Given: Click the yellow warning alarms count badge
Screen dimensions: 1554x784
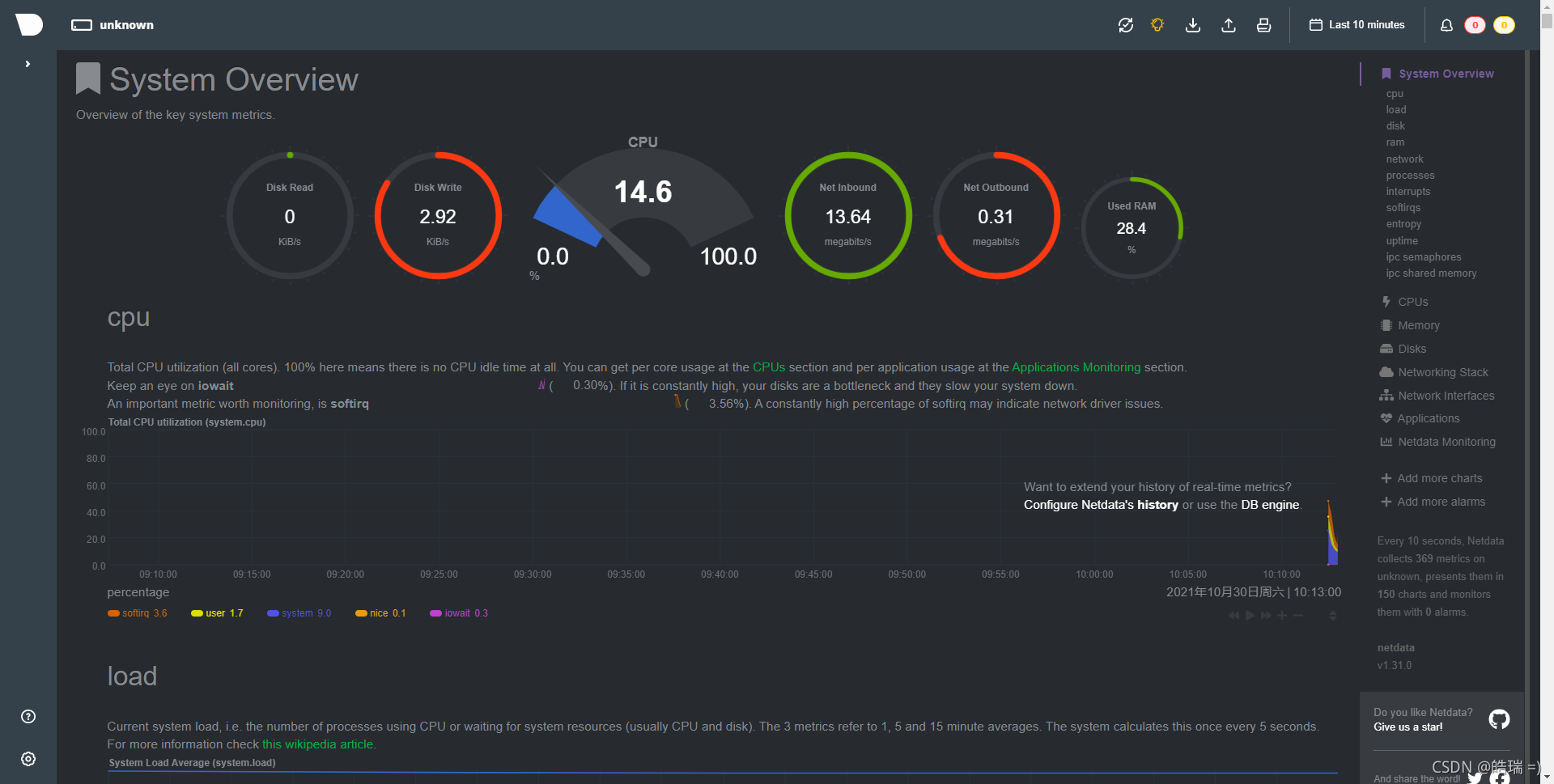Looking at the screenshot, I should 1504,25.
